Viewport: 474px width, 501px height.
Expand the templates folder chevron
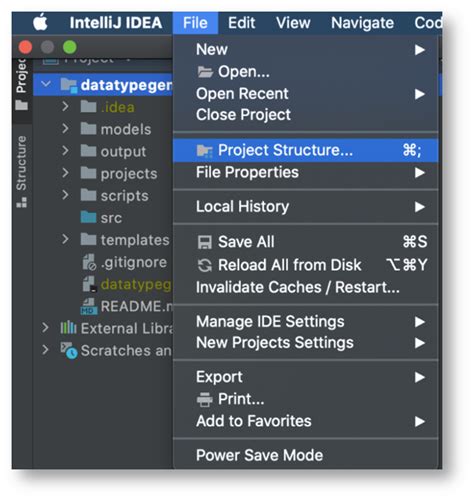[x=65, y=239]
